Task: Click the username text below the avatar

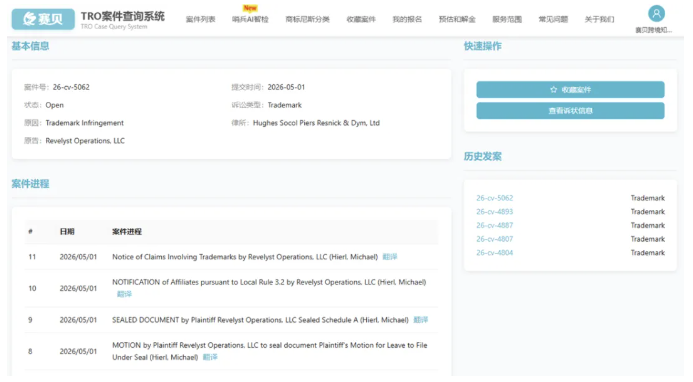Action: point(654,30)
